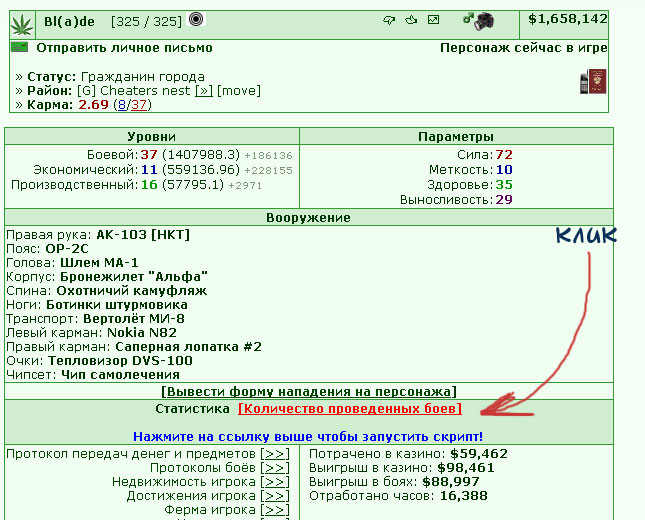This screenshot has height=520, width=645.
Task: Click blue text Нажмите на ссылку выше
Action: (x=308, y=436)
